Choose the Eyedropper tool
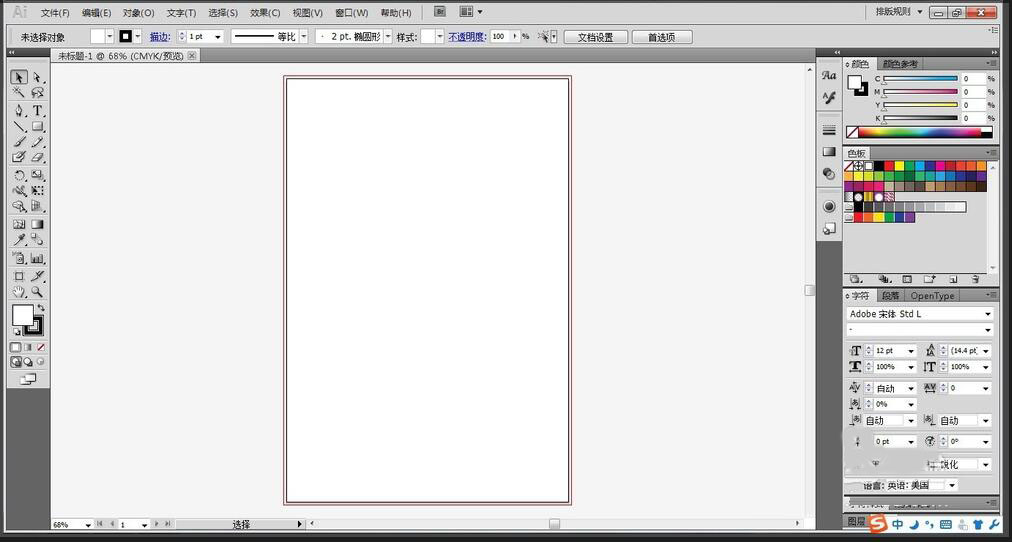 tap(19, 240)
